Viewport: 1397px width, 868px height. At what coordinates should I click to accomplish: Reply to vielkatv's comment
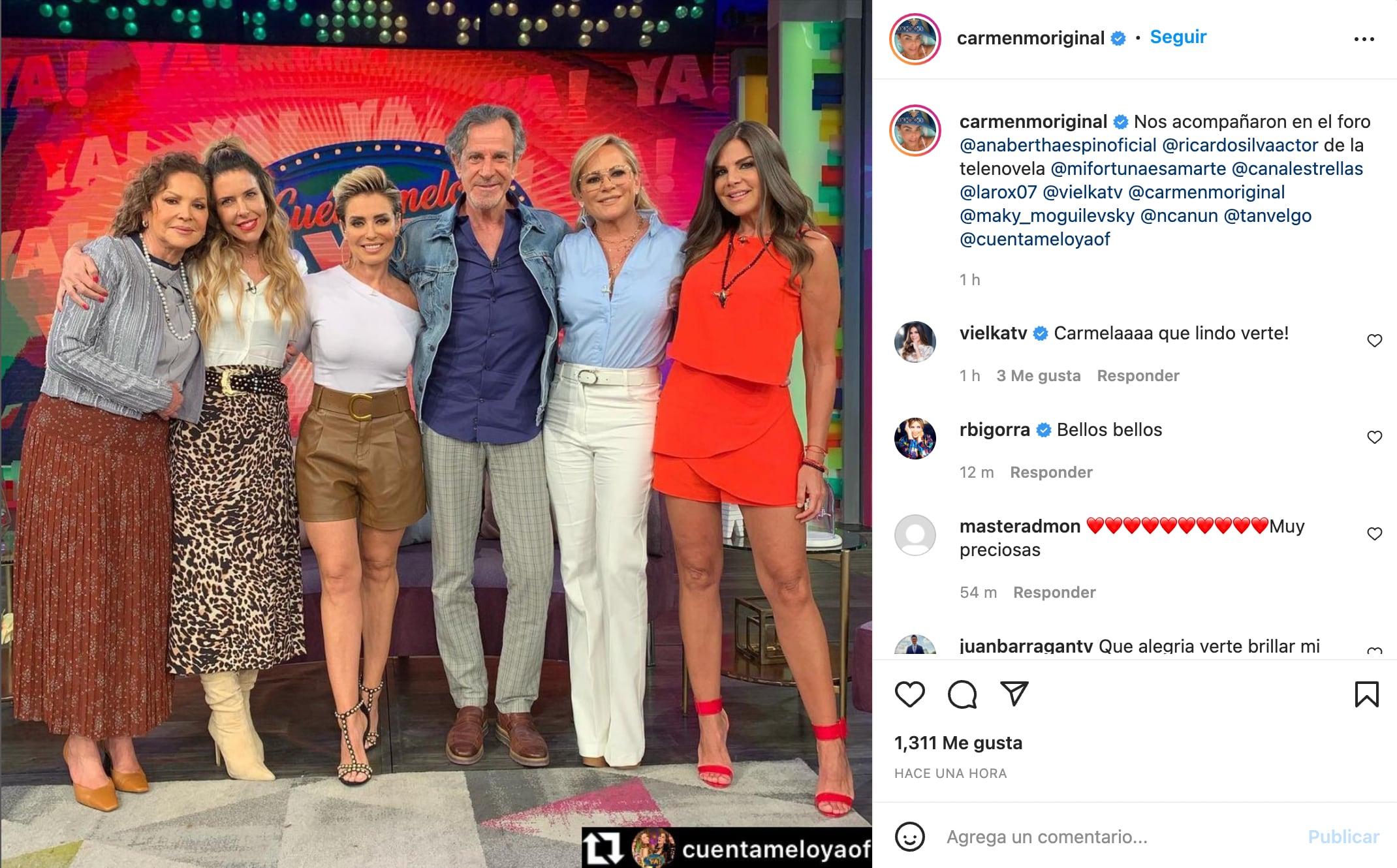tap(1138, 376)
